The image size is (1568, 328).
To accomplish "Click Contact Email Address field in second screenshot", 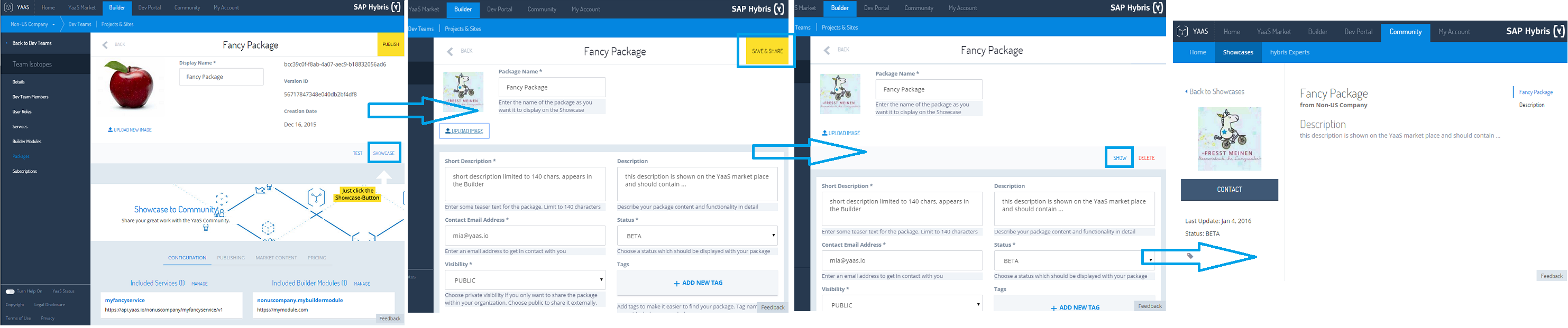I will pos(525,236).
